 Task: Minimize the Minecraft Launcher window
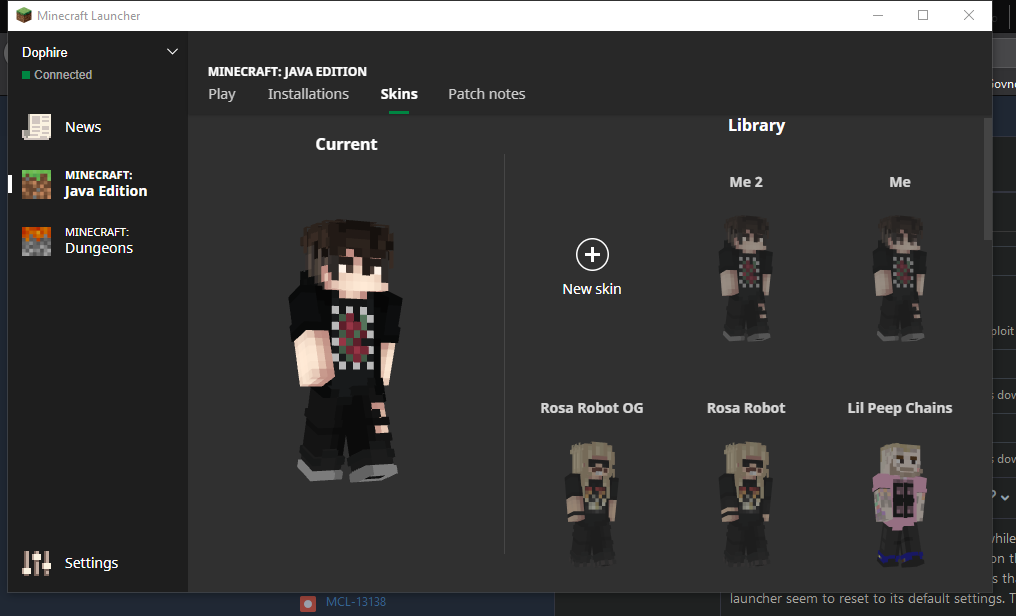pos(878,15)
